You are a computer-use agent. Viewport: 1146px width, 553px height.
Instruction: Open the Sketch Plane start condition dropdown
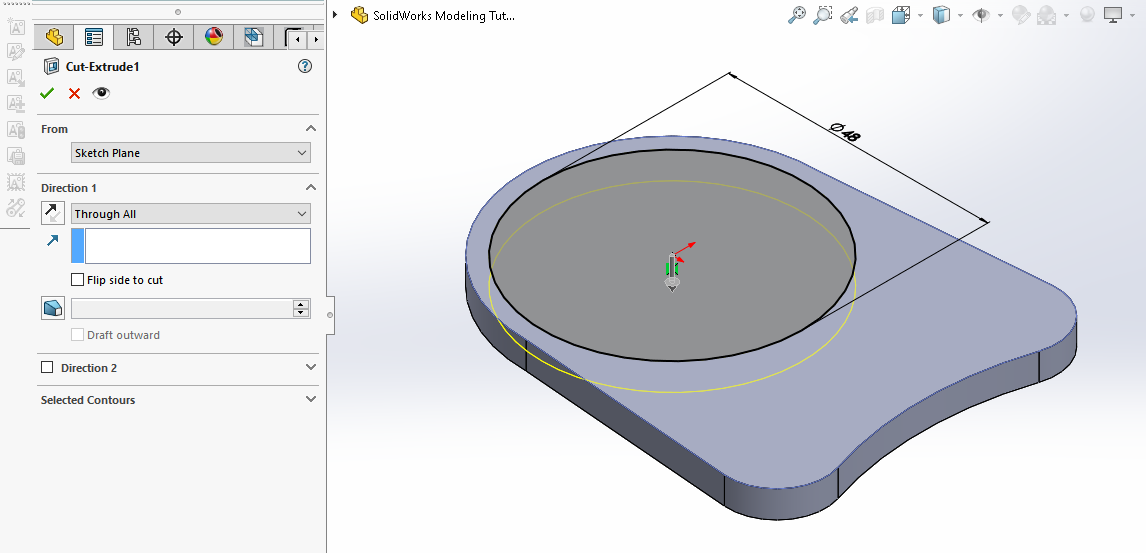point(190,153)
